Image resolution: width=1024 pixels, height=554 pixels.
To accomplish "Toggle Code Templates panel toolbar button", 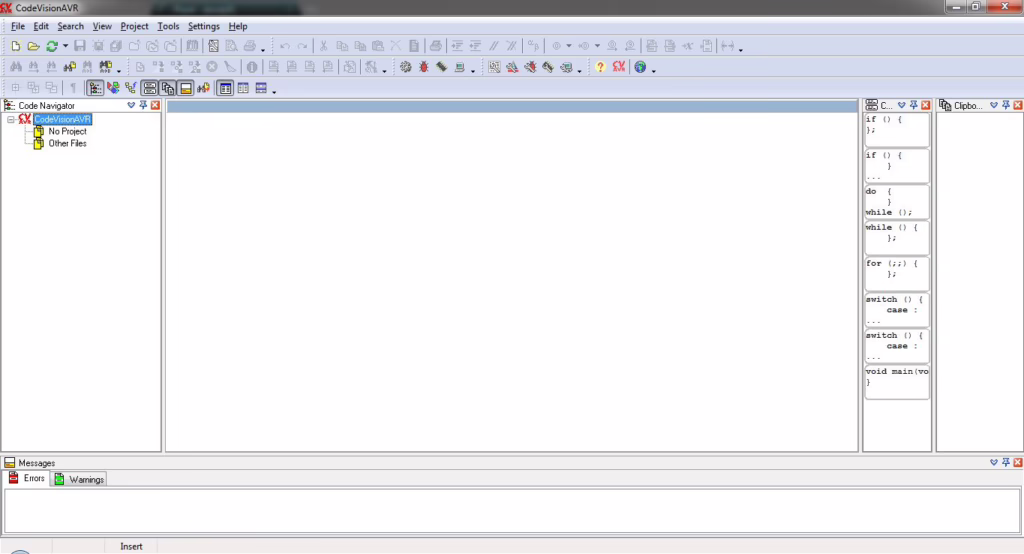I will (150, 88).
